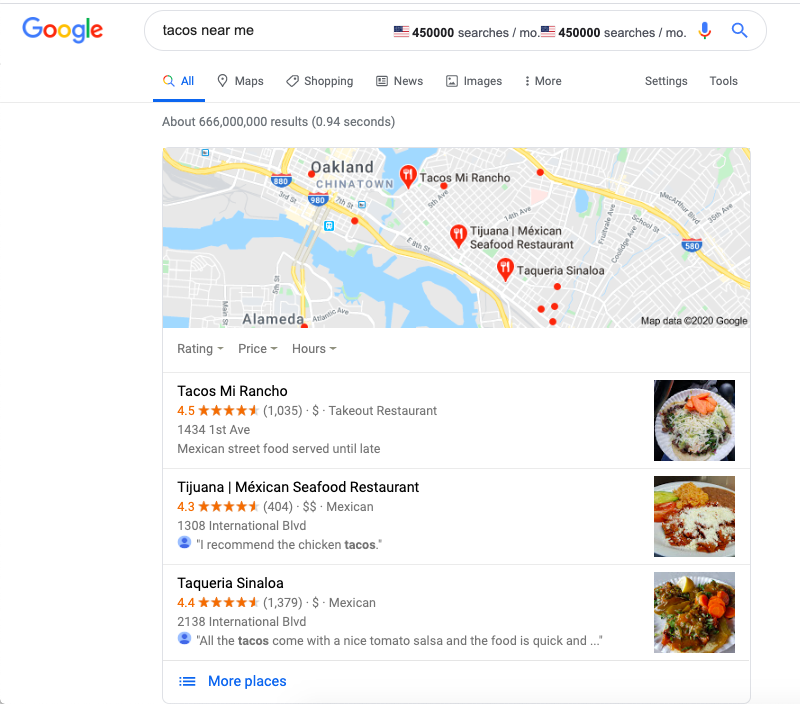This screenshot has height=704, width=800.
Task: Click the Google logo
Action: click(x=62, y=30)
